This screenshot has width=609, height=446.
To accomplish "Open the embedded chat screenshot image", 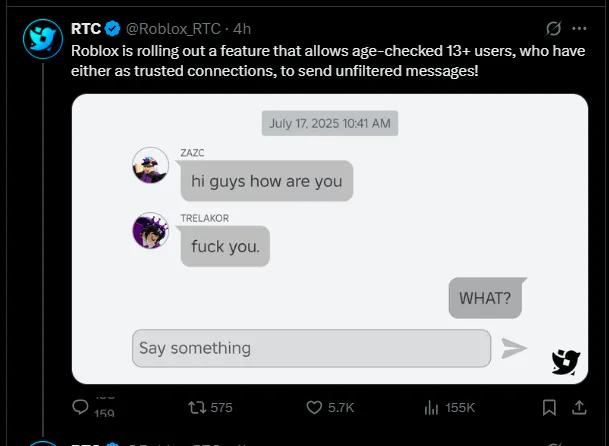I will [x=330, y=239].
